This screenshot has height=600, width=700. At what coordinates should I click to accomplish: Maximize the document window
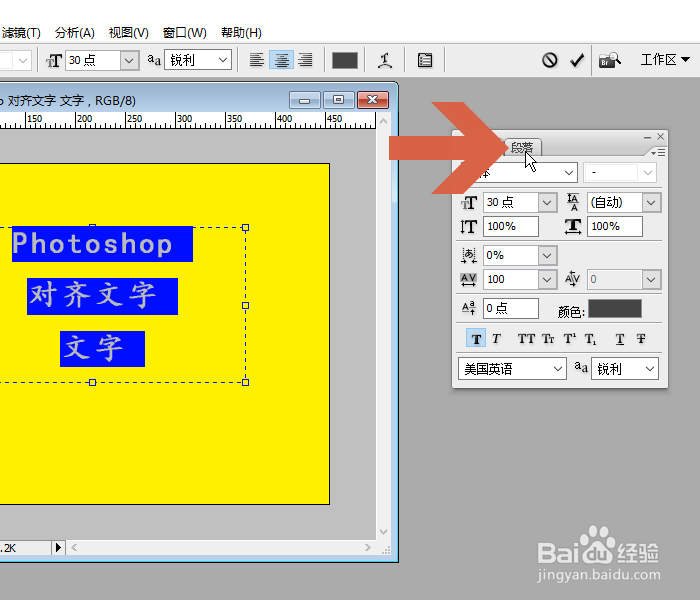tap(338, 100)
